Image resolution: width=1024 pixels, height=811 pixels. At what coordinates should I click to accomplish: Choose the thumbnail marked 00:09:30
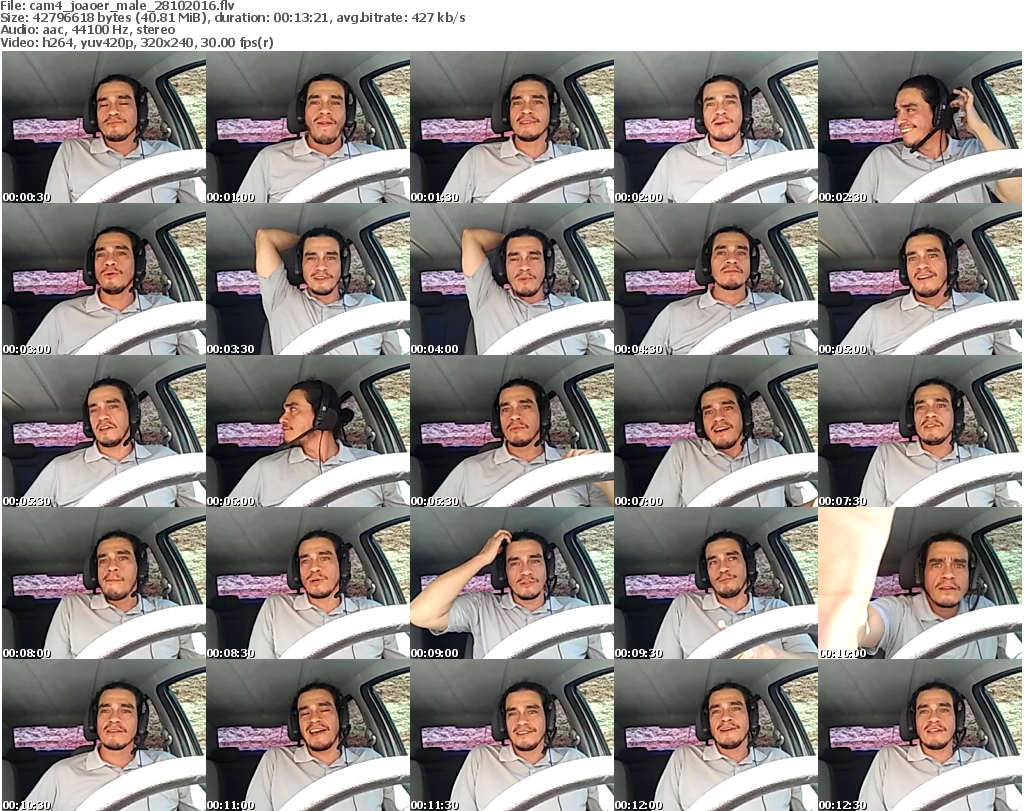716,583
